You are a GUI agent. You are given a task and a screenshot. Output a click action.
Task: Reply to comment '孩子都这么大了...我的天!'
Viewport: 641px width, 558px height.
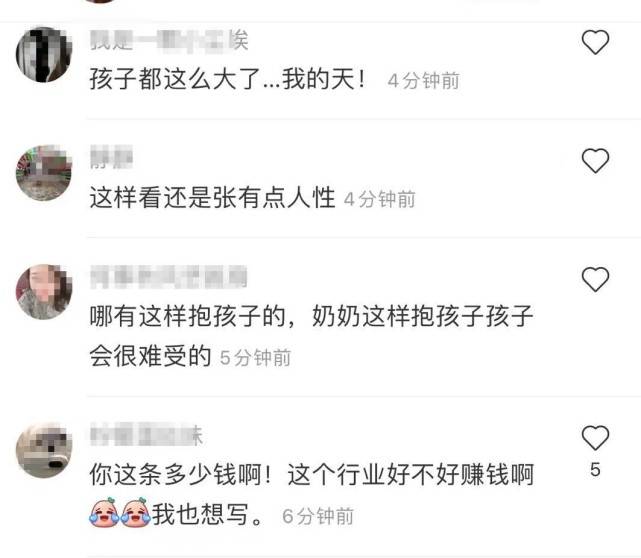[228, 79]
